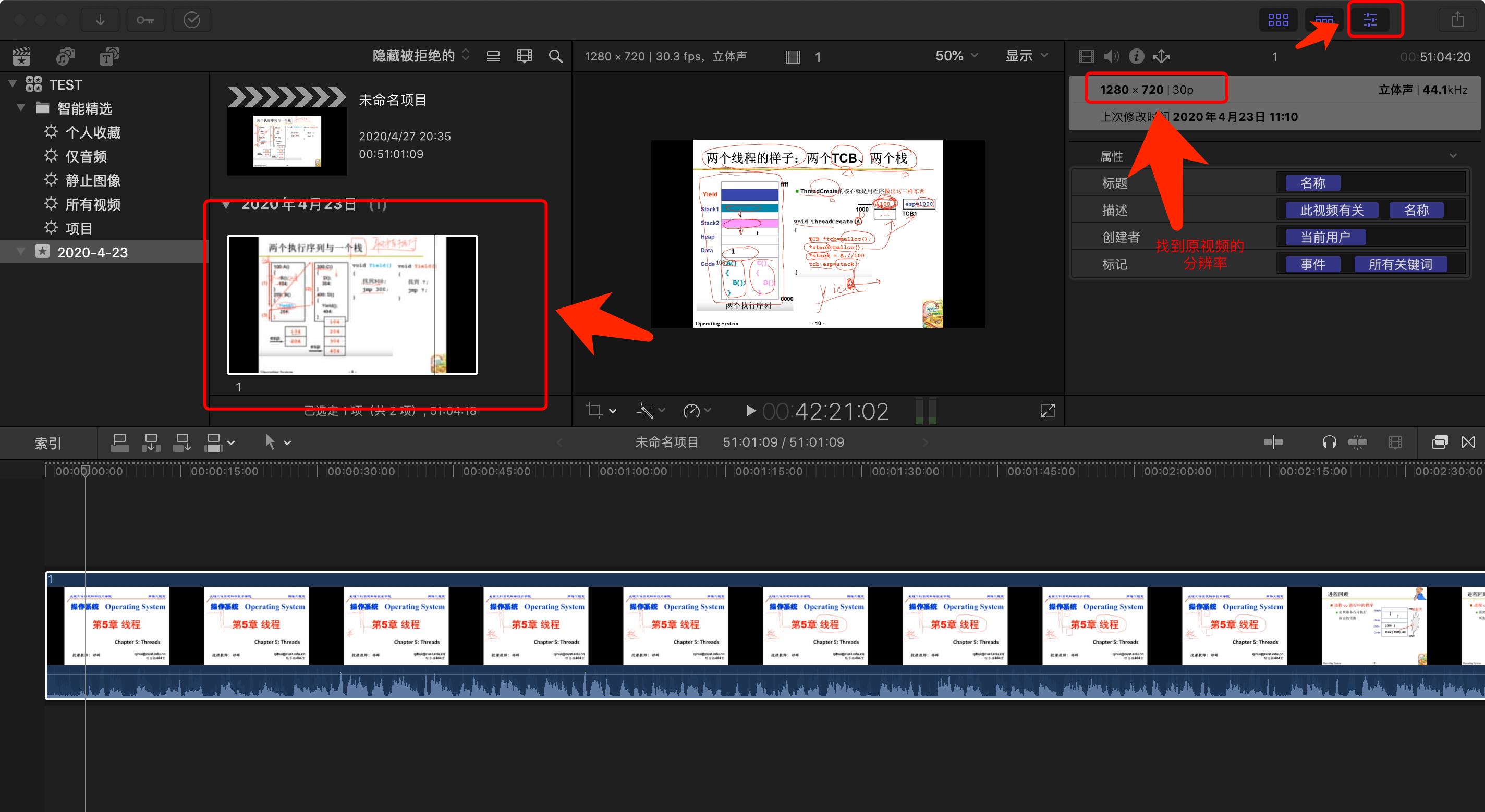
Task: Click append clip to storyline button
Action: 182,442
